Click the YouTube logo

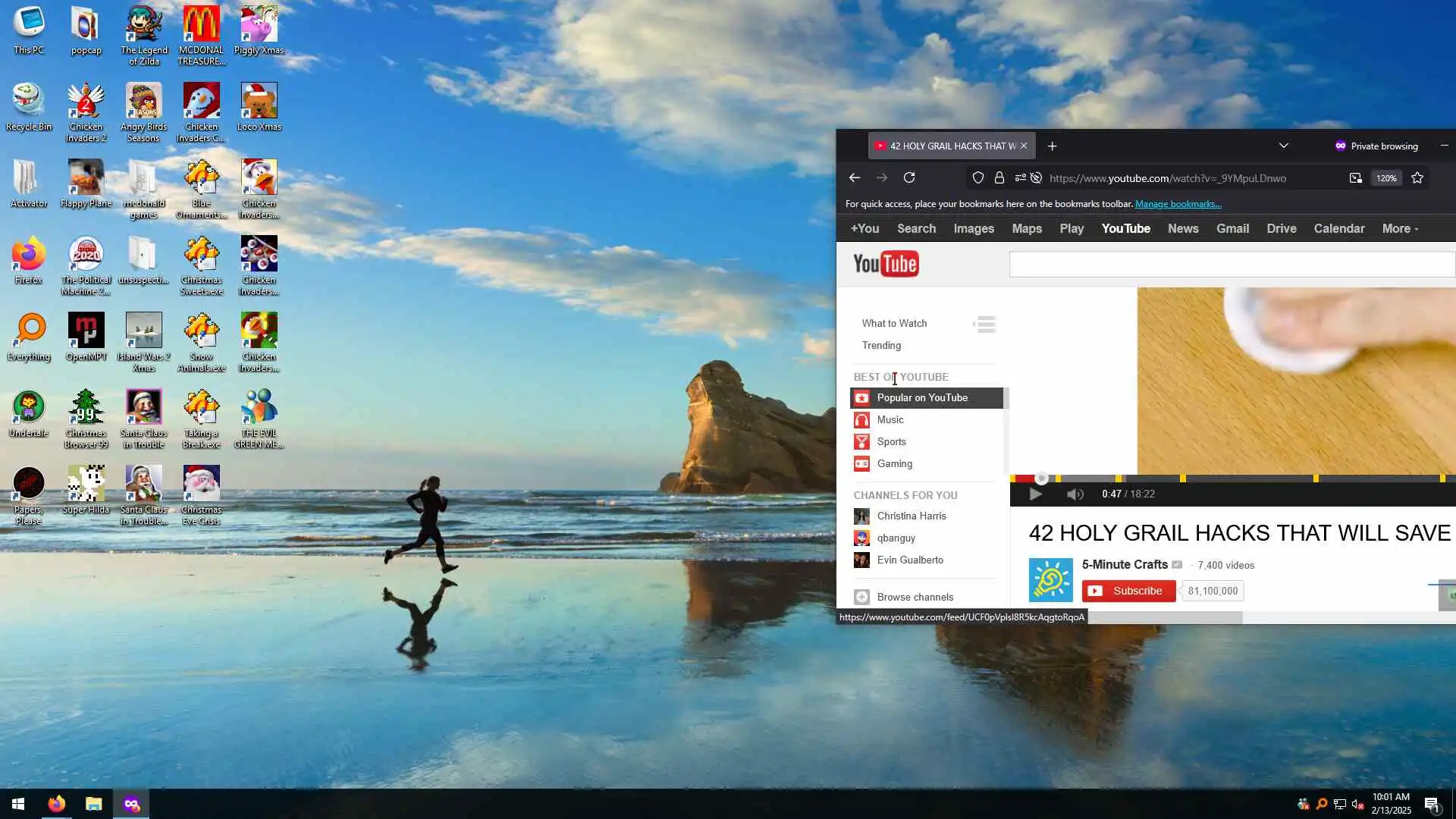point(886,264)
